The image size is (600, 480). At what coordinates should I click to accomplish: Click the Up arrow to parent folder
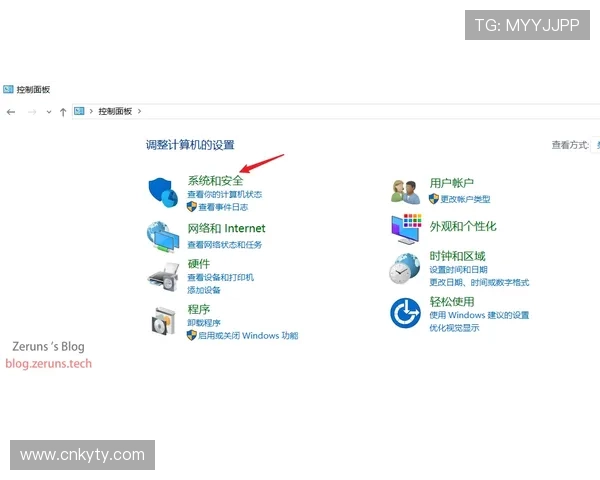click(63, 112)
